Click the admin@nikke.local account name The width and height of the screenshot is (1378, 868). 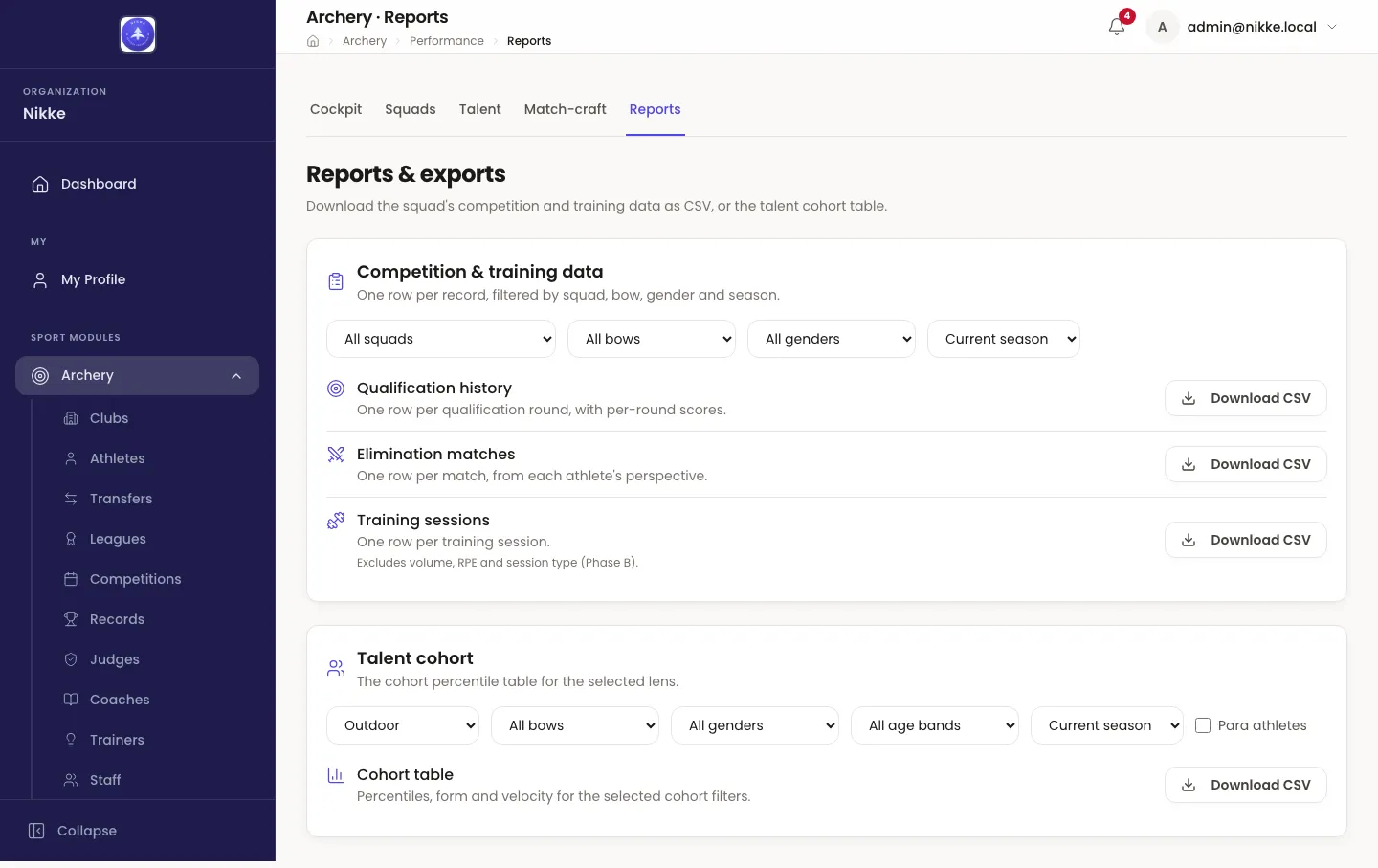click(1252, 27)
